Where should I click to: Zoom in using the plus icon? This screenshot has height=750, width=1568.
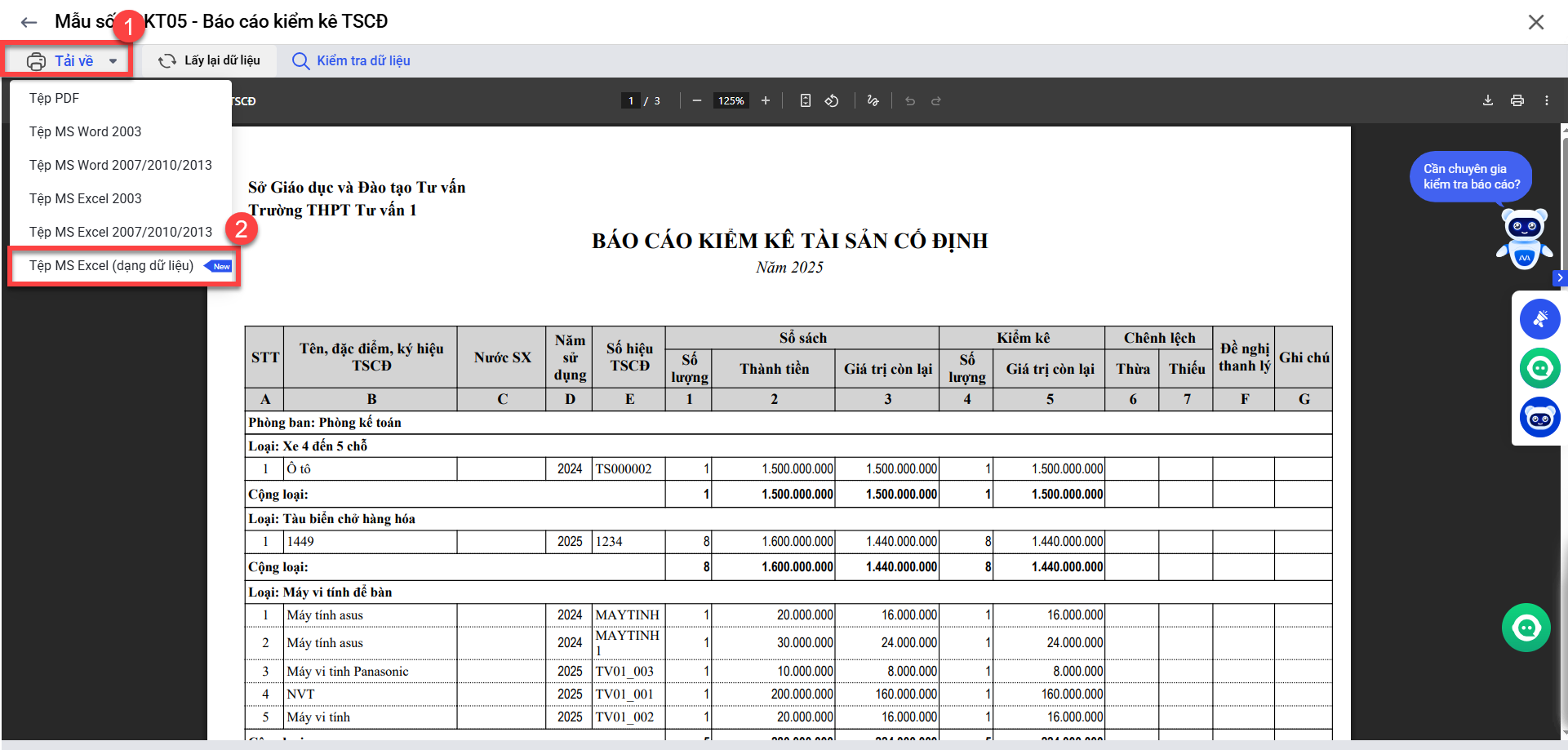click(x=766, y=101)
